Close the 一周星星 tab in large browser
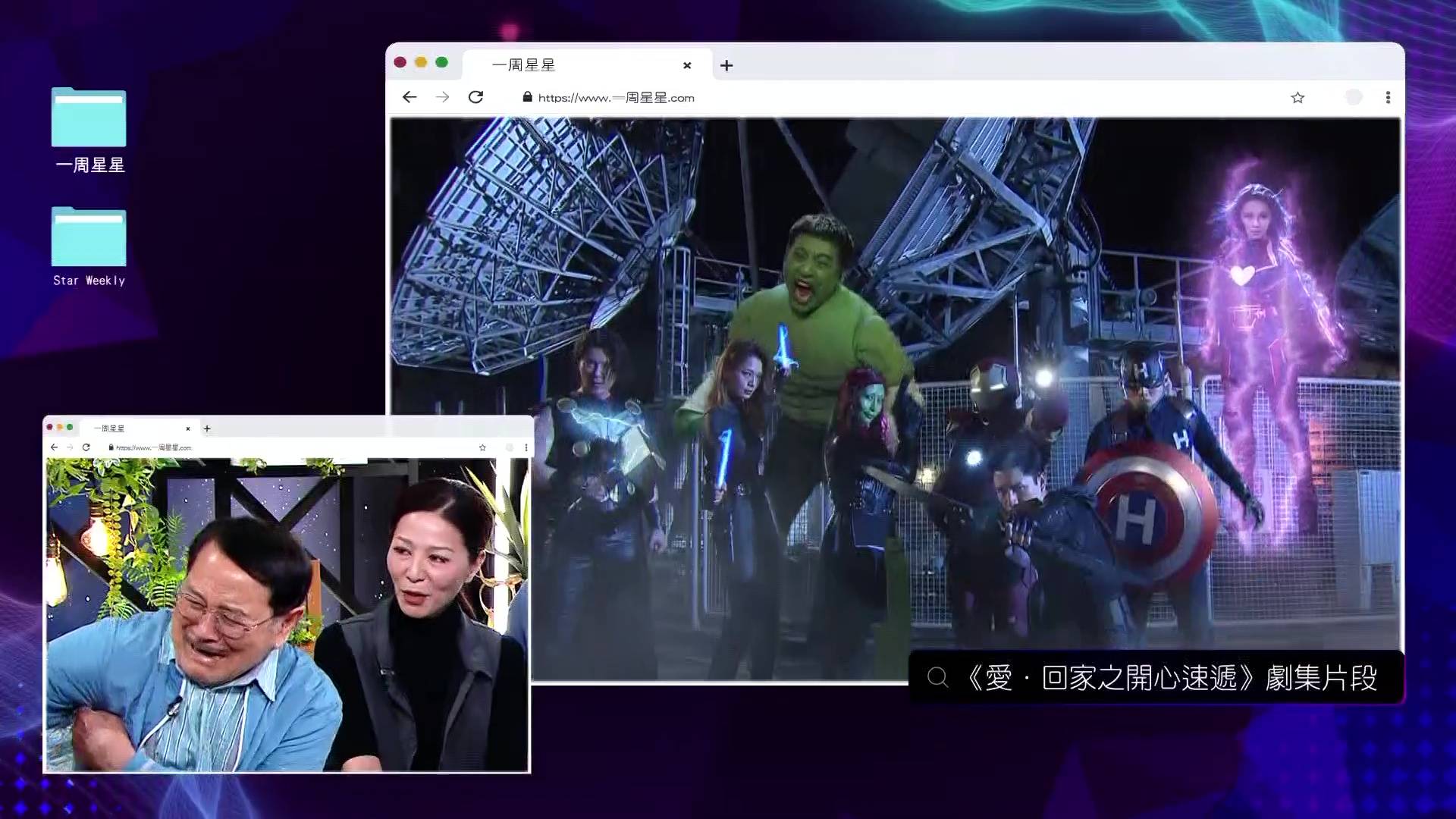 coord(687,66)
